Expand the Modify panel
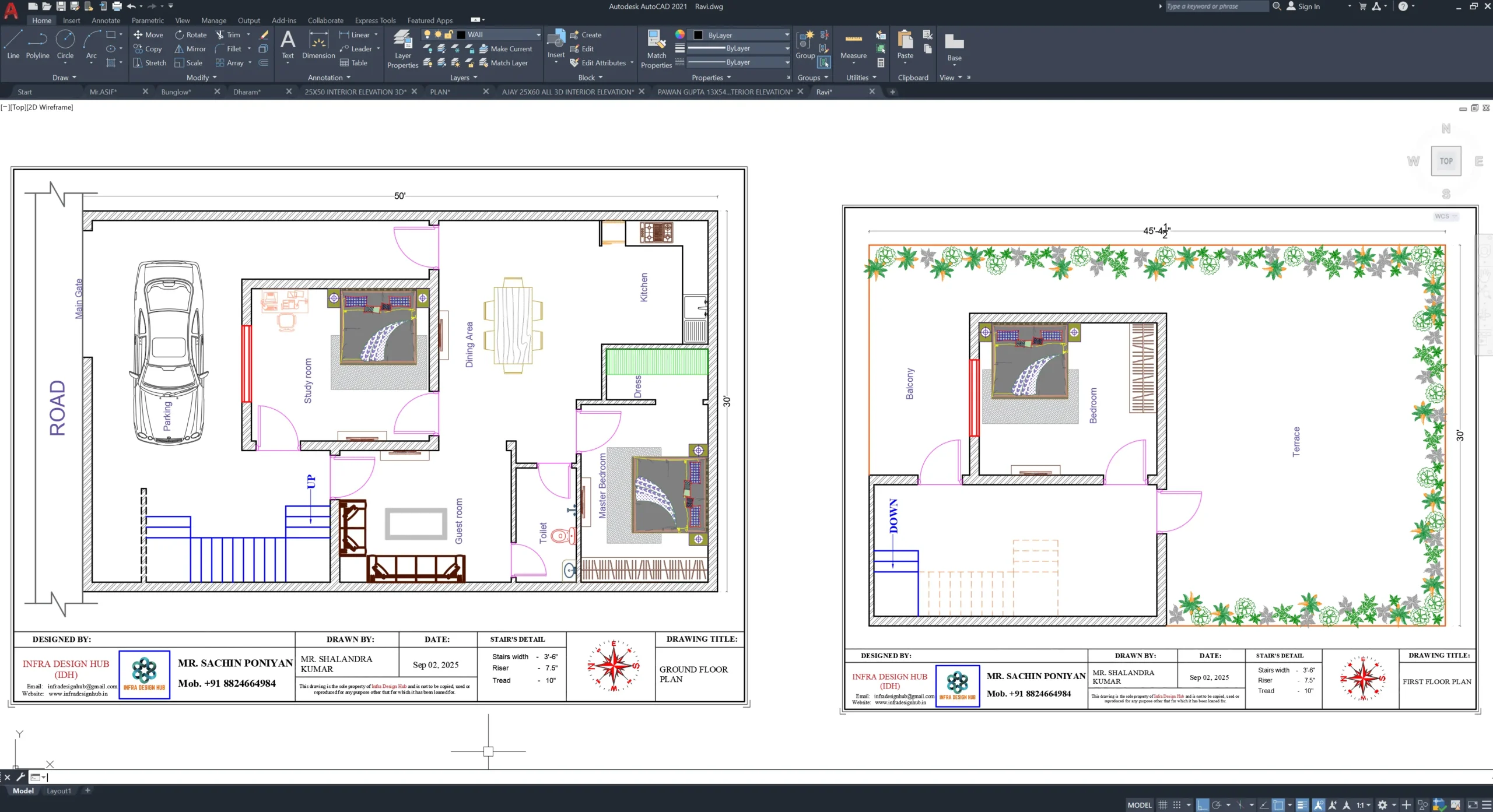1493x812 pixels. tap(202, 78)
